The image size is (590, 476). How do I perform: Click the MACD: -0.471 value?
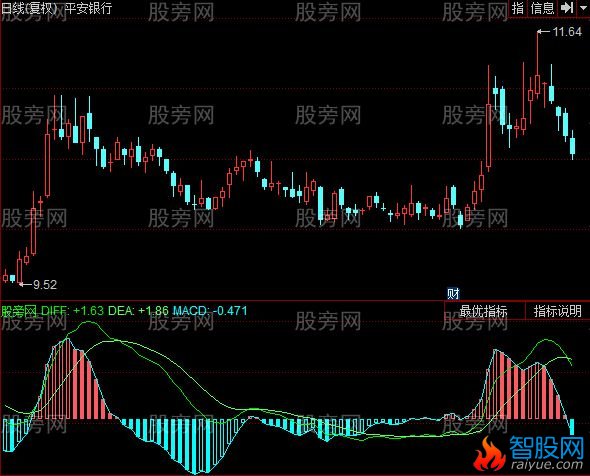point(210,311)
